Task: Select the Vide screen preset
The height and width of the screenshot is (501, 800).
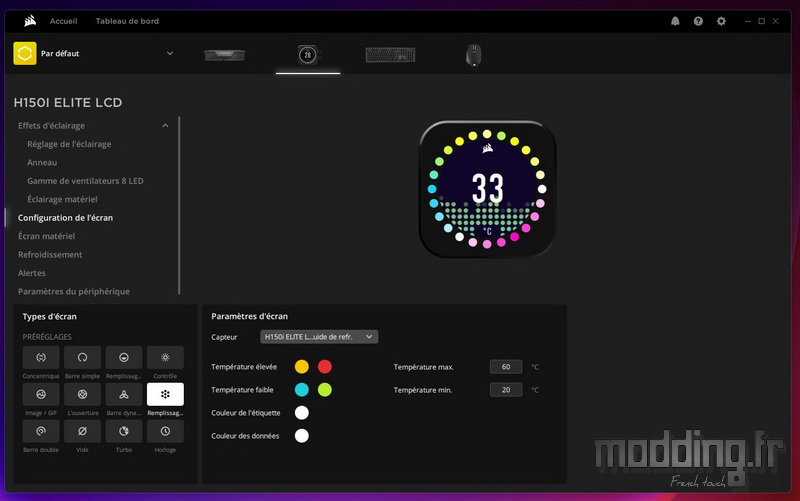Action: click(82, 431)
